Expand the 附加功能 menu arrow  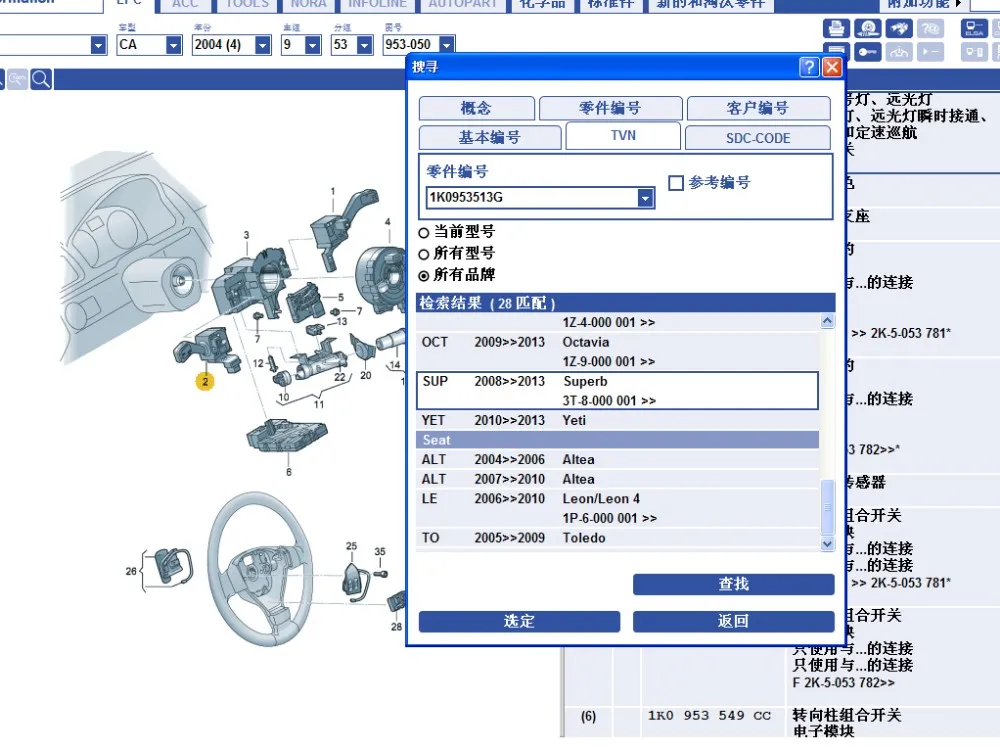pyautogui.click(x=959, y=4)
